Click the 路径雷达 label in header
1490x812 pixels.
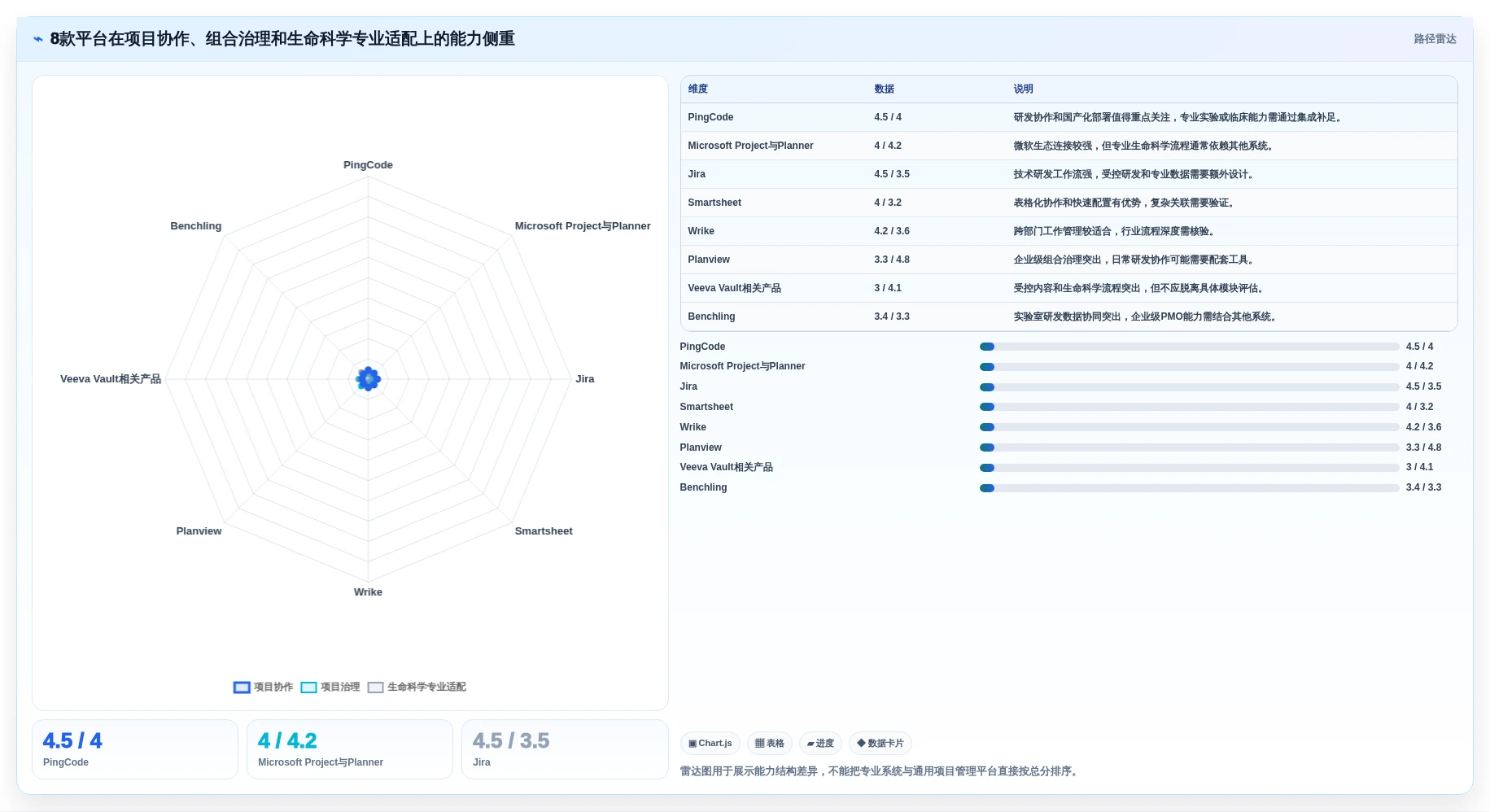coord(1435,39)
